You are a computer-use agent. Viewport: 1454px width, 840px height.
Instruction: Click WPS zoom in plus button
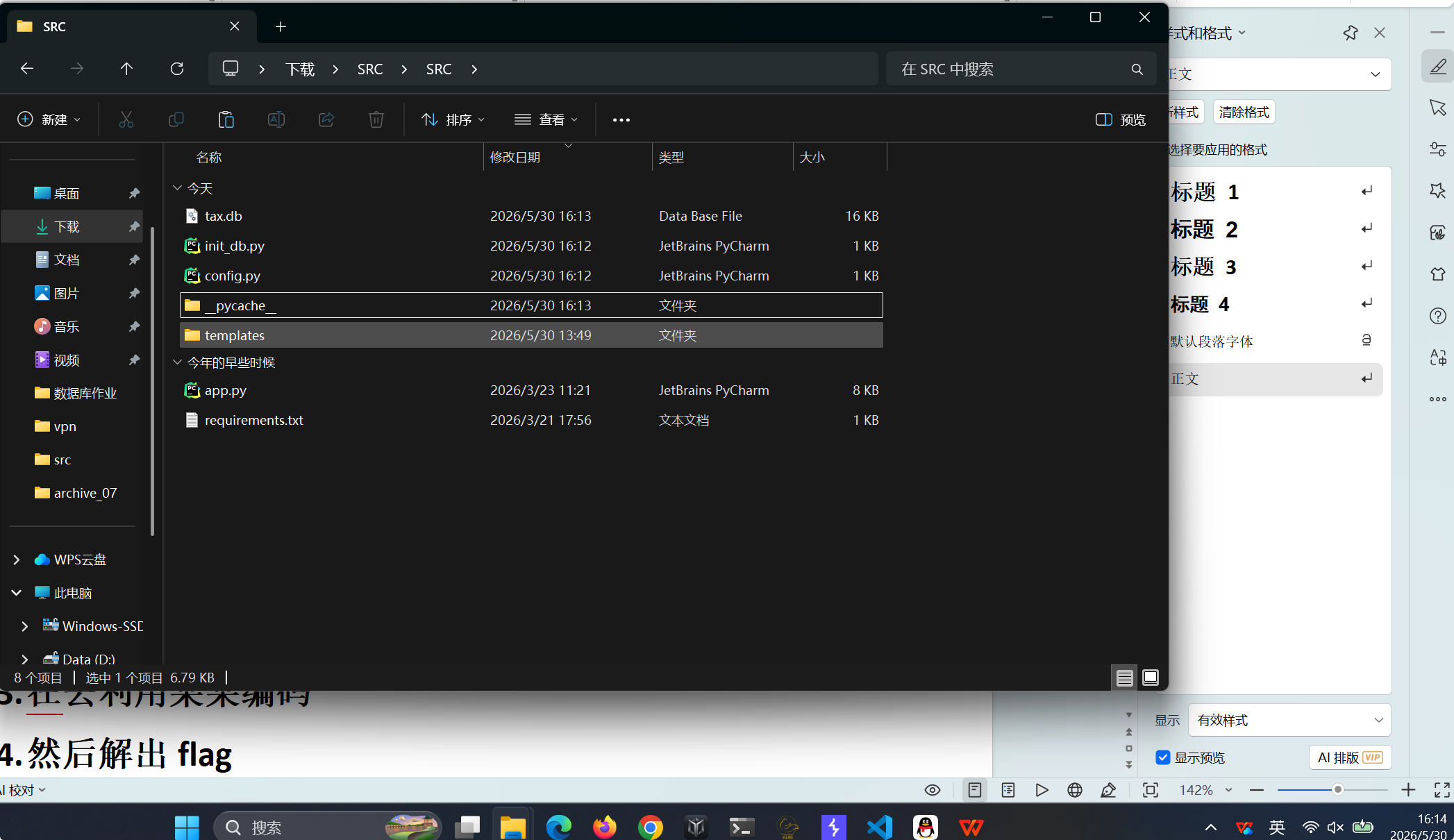(1407, 790)
